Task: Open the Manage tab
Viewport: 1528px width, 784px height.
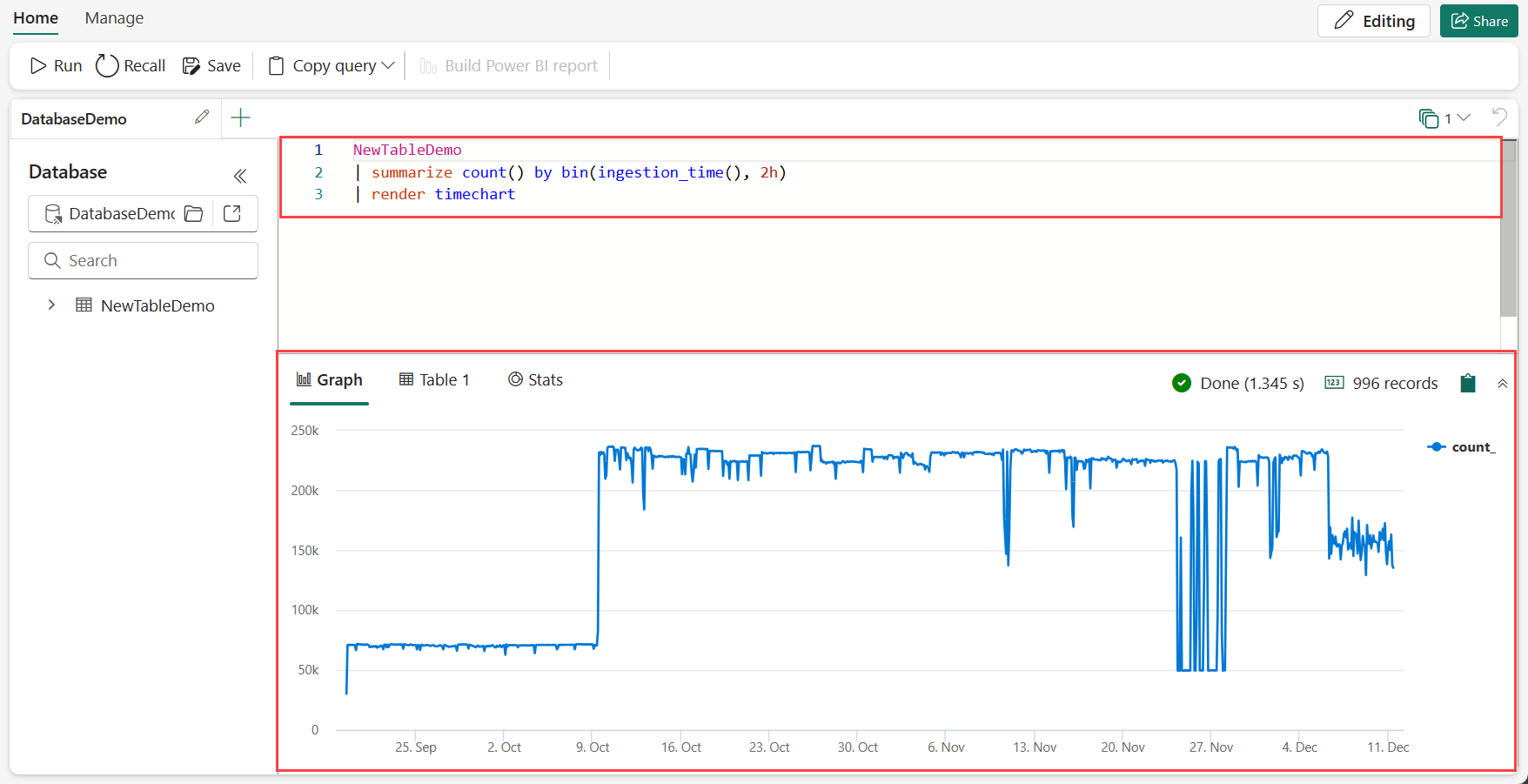Action: coord(114,18)
